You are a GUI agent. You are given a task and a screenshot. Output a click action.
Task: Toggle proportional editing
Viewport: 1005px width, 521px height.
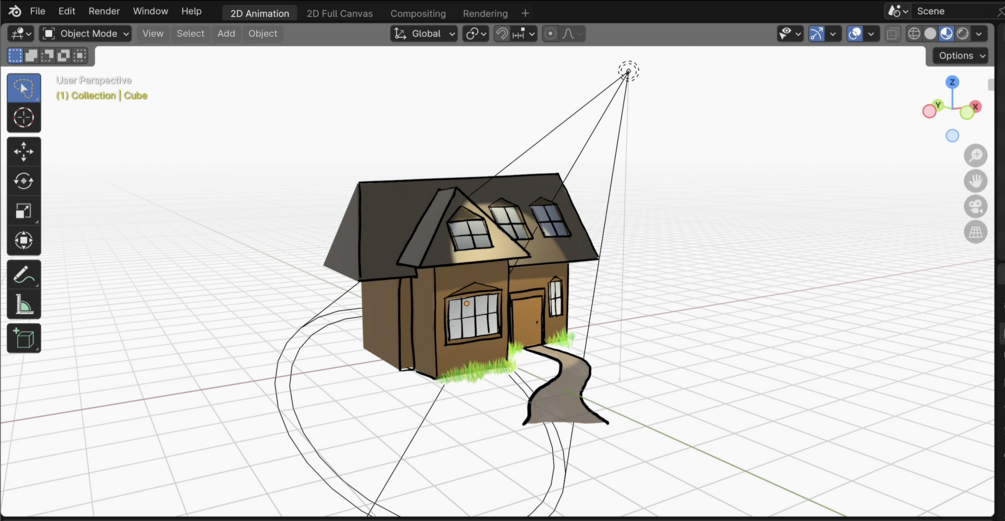pyautogui.click(x=550, y=33)
